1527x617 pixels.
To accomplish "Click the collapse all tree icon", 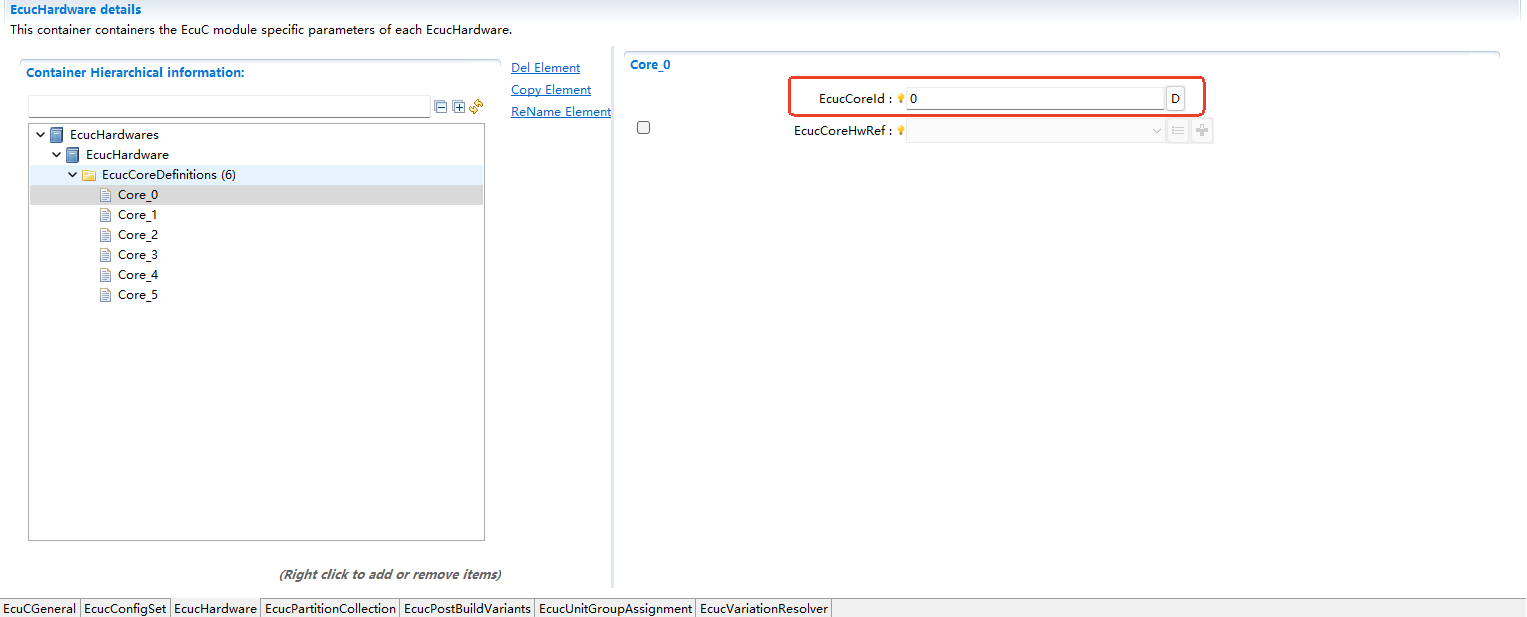I will pos(441,107).
